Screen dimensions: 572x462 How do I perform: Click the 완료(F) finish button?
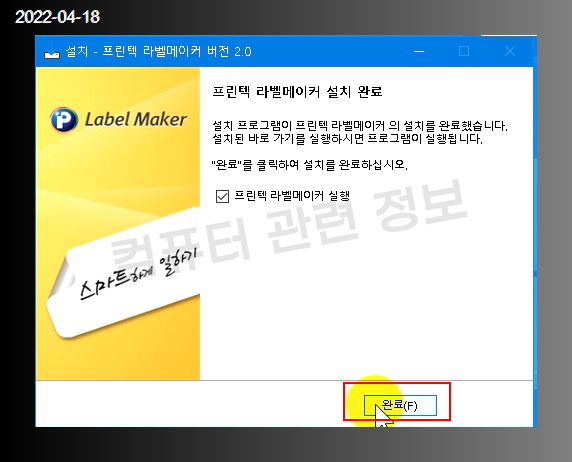pyautogui.click(x=400, y=405)
